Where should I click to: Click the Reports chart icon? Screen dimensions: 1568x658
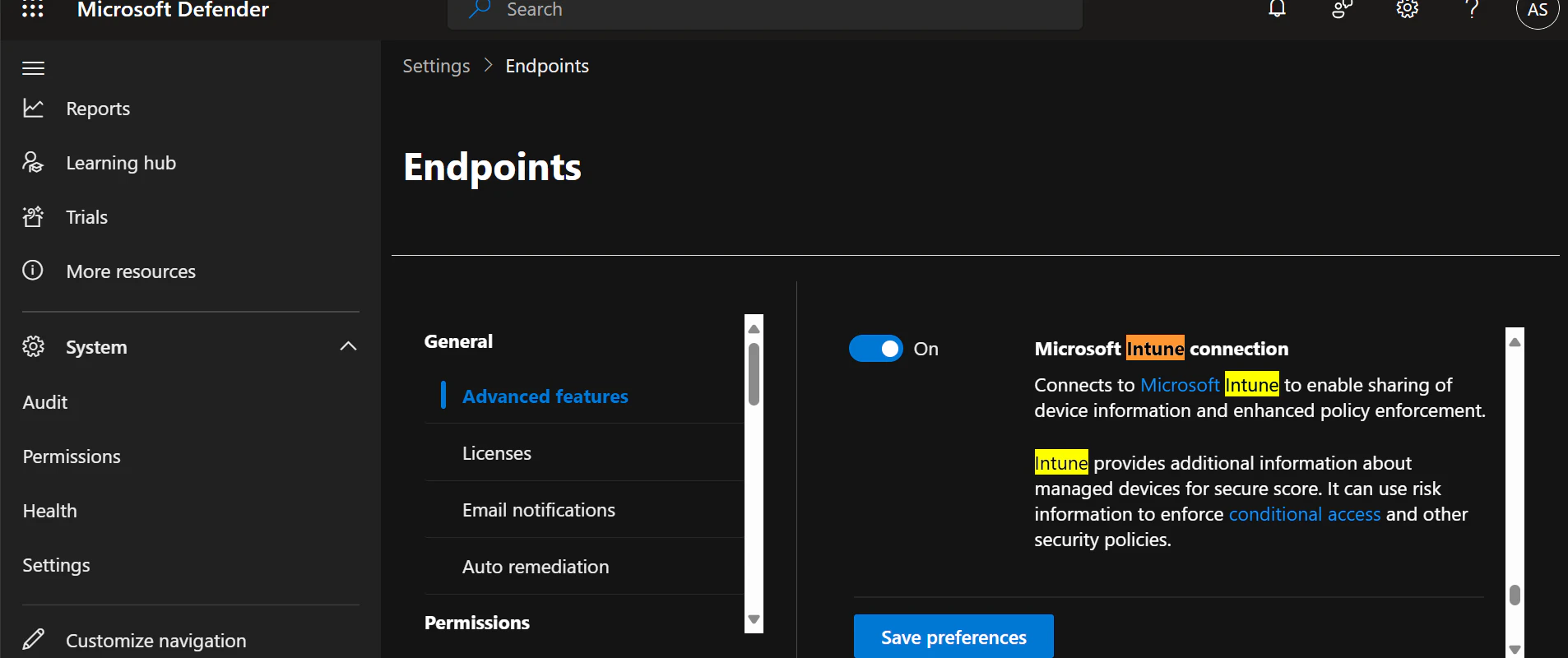click(x=33, y=108)
